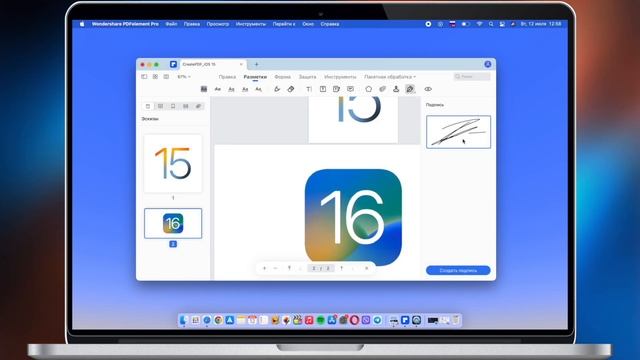Select the Pencil drawing tool
640x360 pixels.
277,89
